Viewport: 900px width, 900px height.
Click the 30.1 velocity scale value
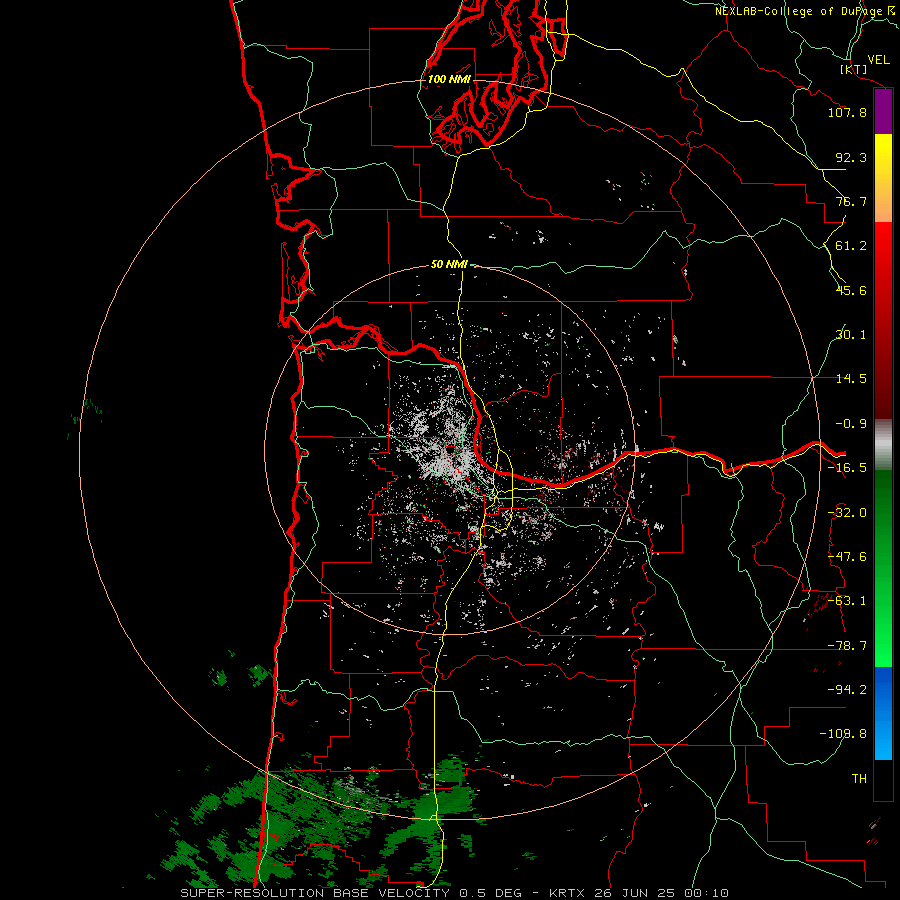point(851,335)
